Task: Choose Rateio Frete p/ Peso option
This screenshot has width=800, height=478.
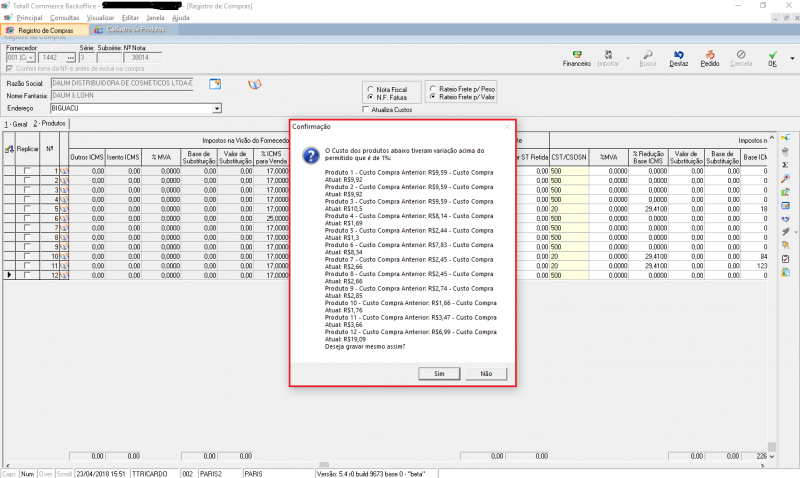Action: tap(431, 89)
